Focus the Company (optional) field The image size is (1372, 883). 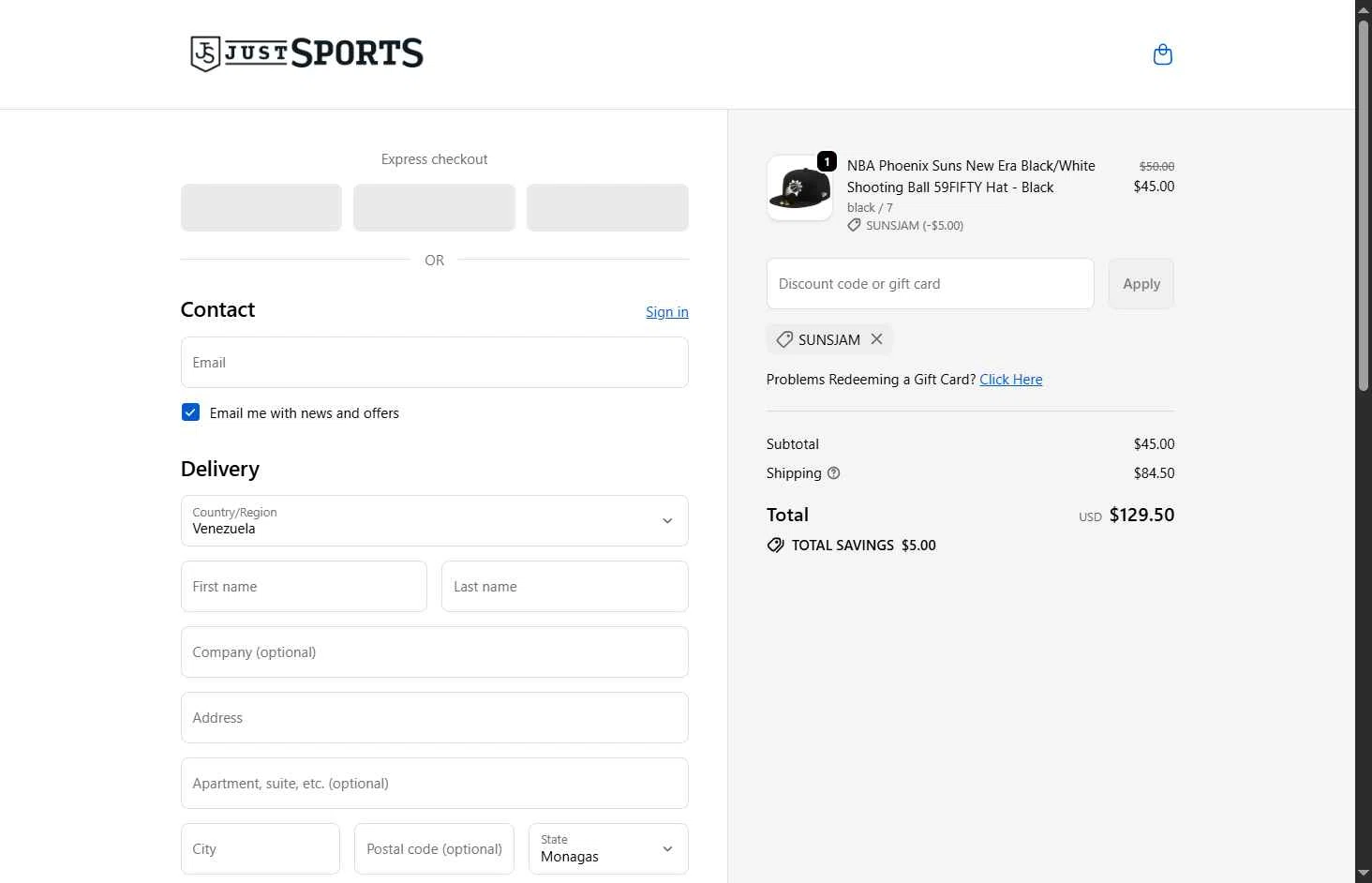[434, 652]
